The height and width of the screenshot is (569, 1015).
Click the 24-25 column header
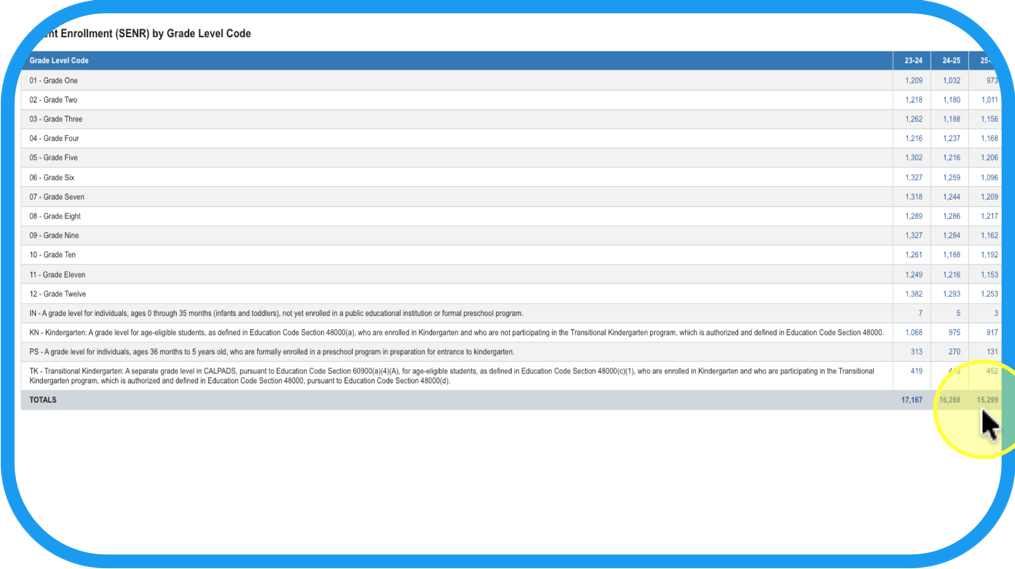[950, 61]
